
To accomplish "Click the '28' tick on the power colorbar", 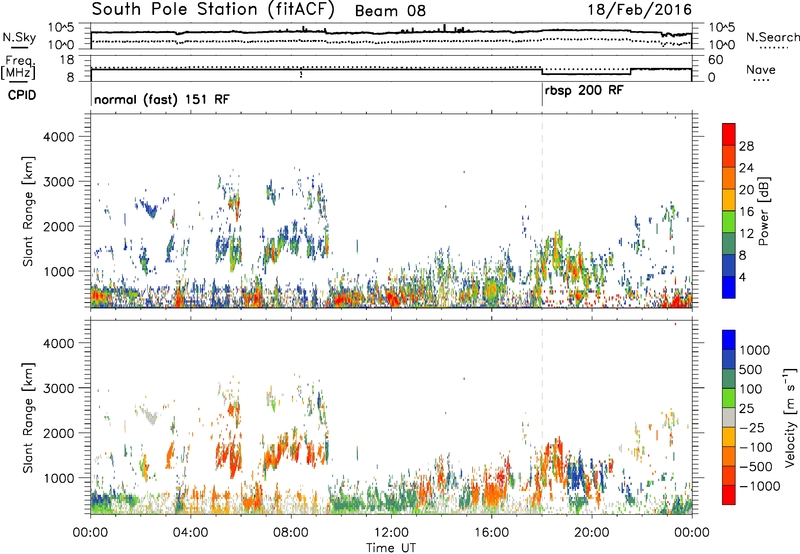I will 746,146.
